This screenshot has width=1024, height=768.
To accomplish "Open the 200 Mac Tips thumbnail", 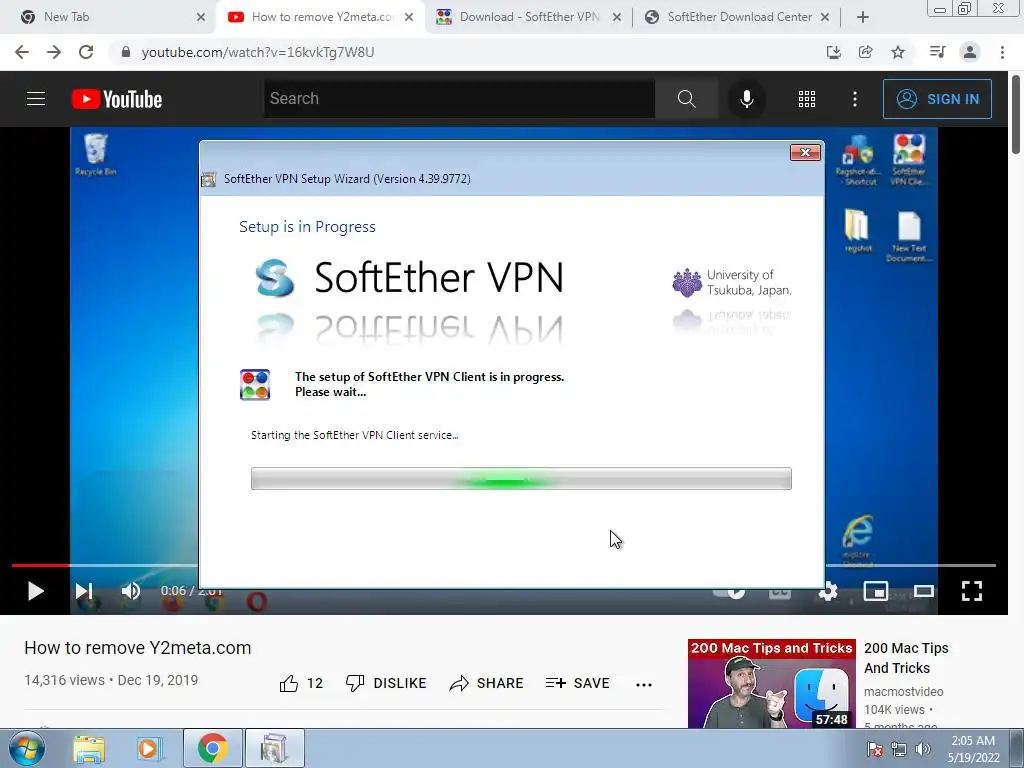I will point(771,684).
